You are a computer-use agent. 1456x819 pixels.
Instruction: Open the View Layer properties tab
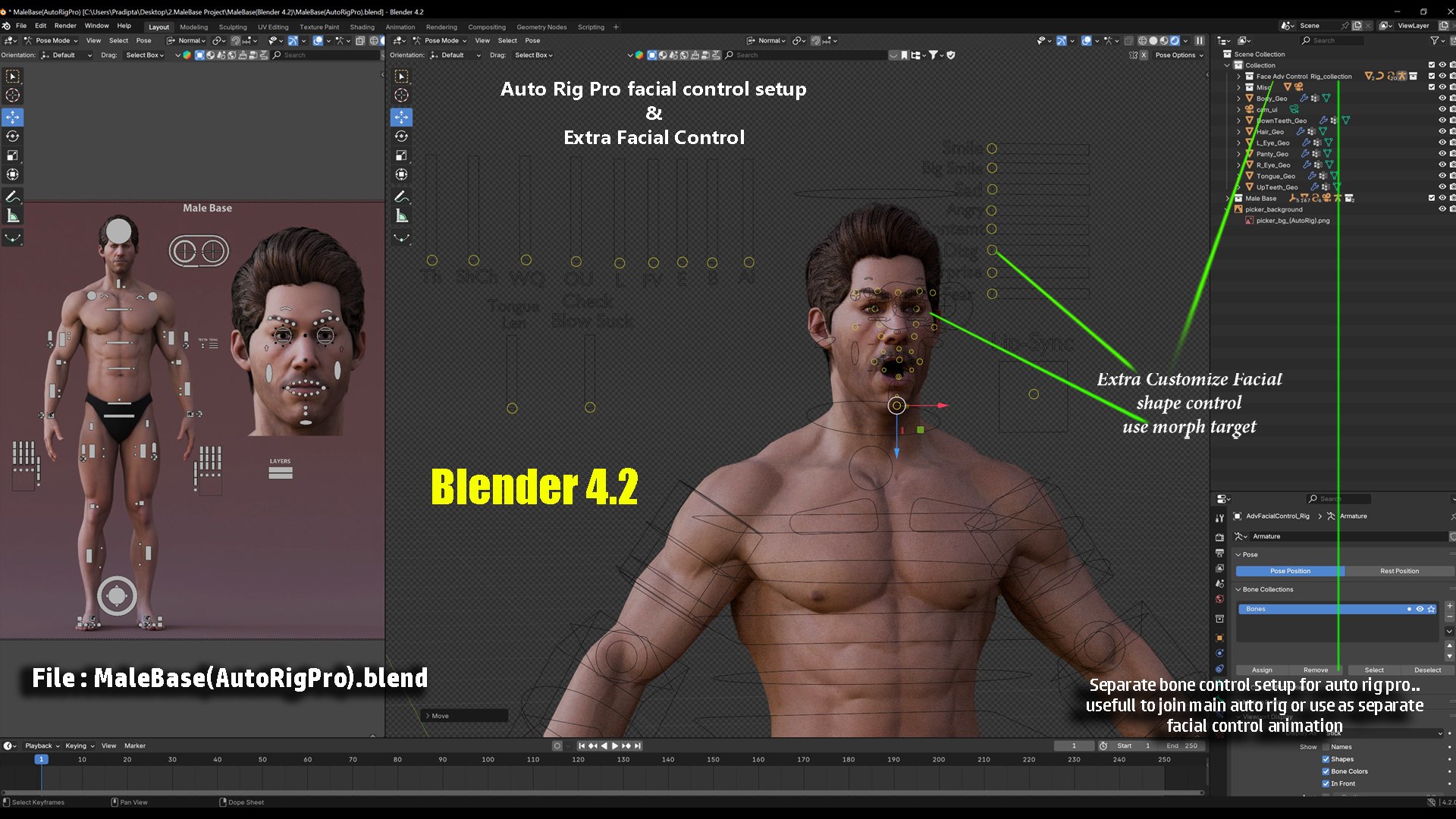[x=1219, y=568]
